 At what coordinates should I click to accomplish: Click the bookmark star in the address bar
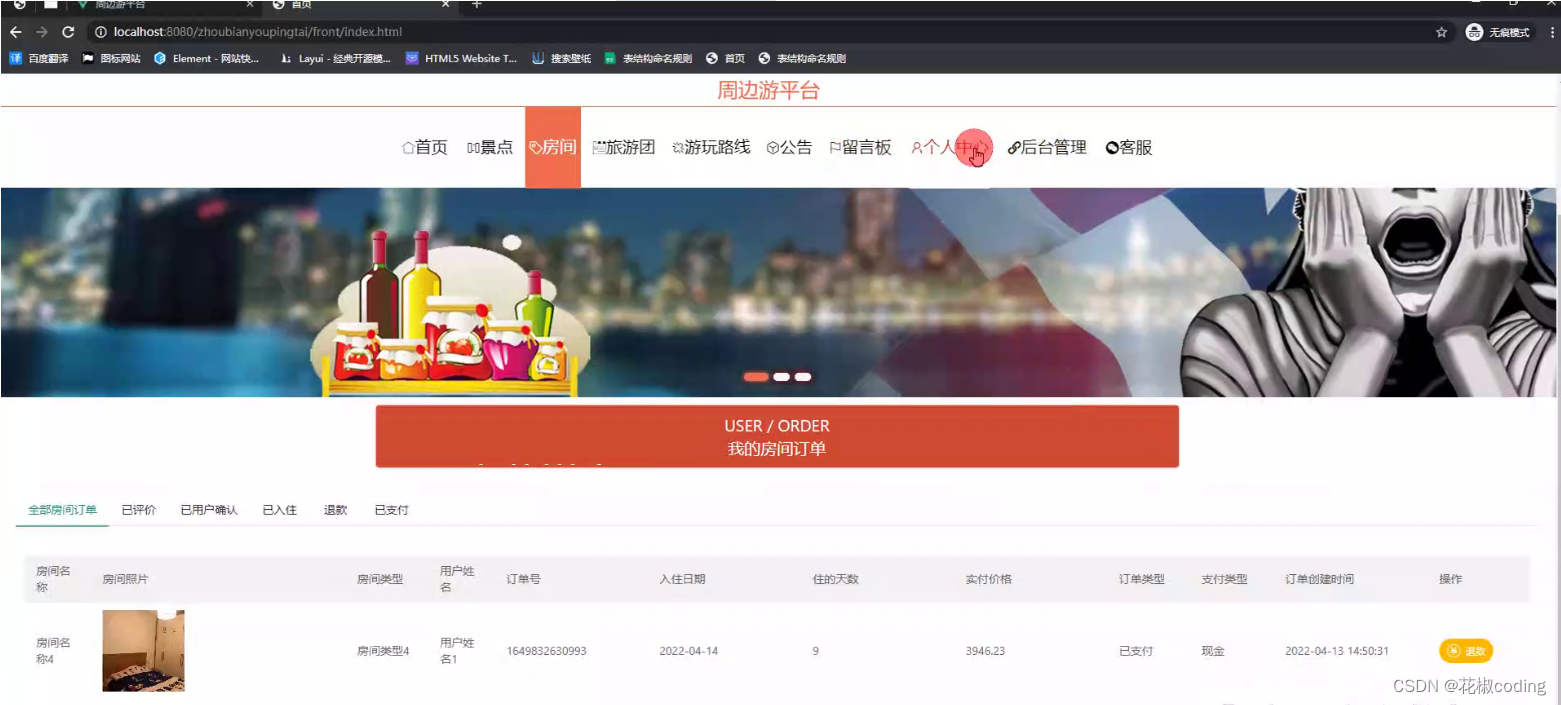1441,31
